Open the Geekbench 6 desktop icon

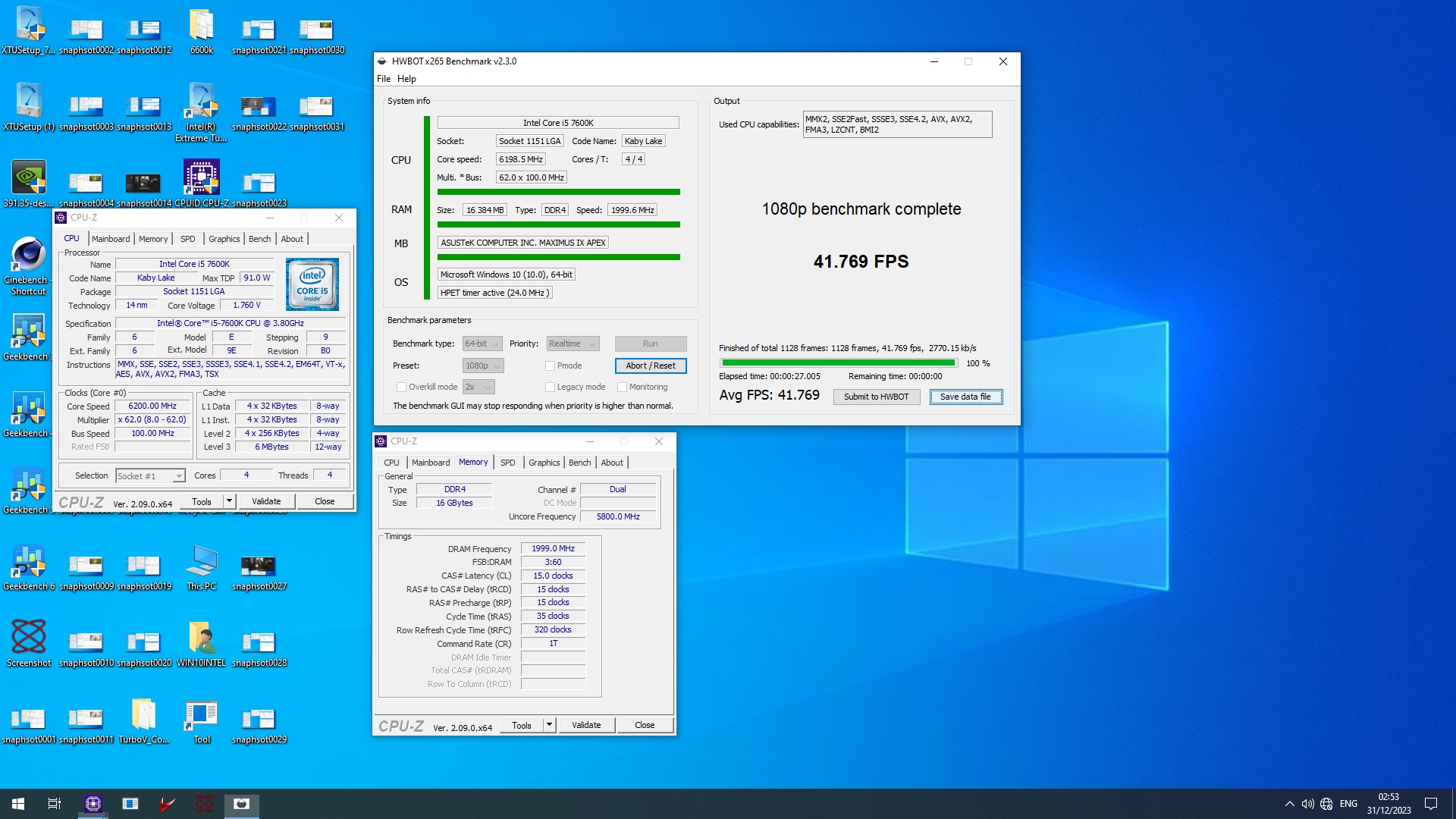(x=29, y=566)
